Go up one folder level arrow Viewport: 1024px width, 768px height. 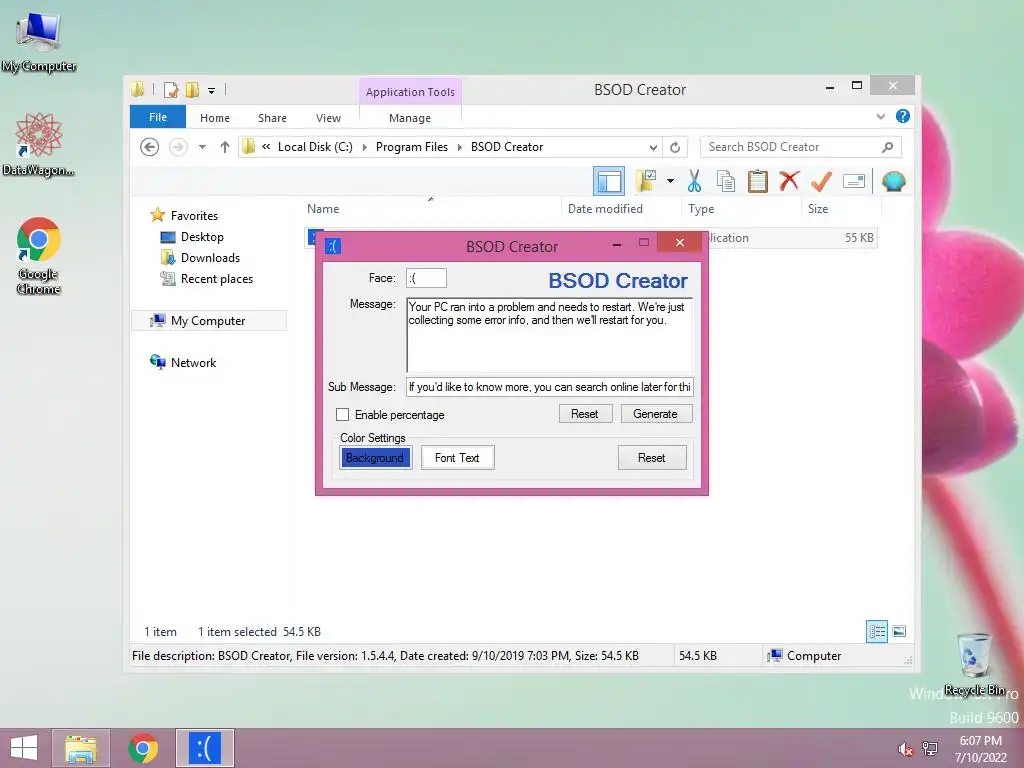225,147
